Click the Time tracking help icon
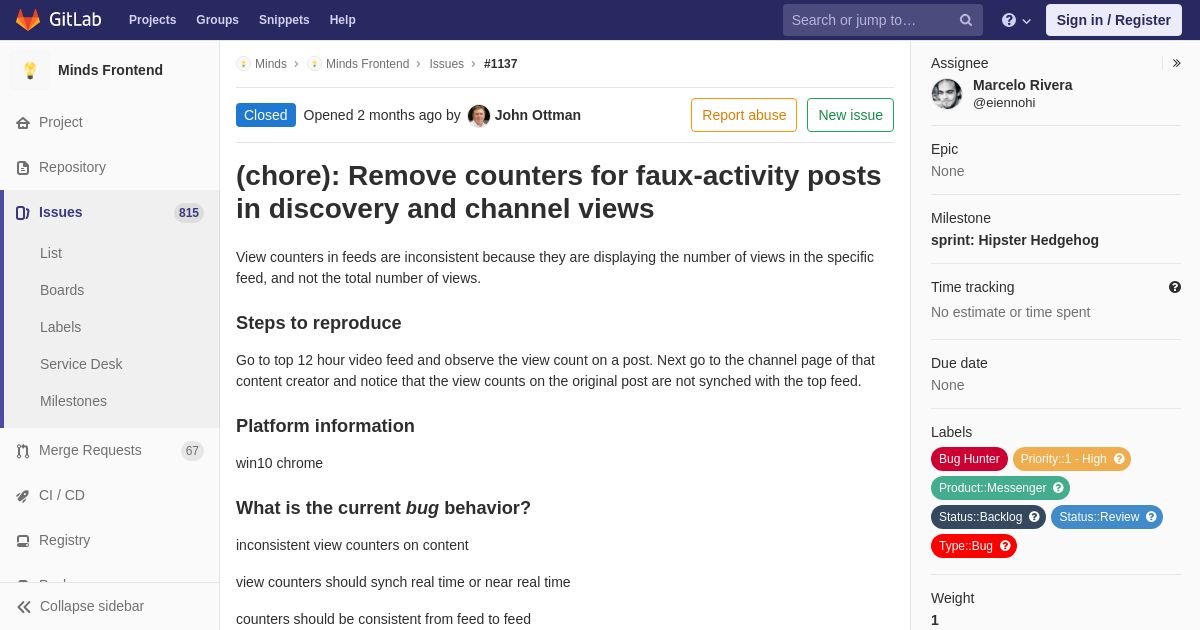1200x630 pixels. point(1175,287)
